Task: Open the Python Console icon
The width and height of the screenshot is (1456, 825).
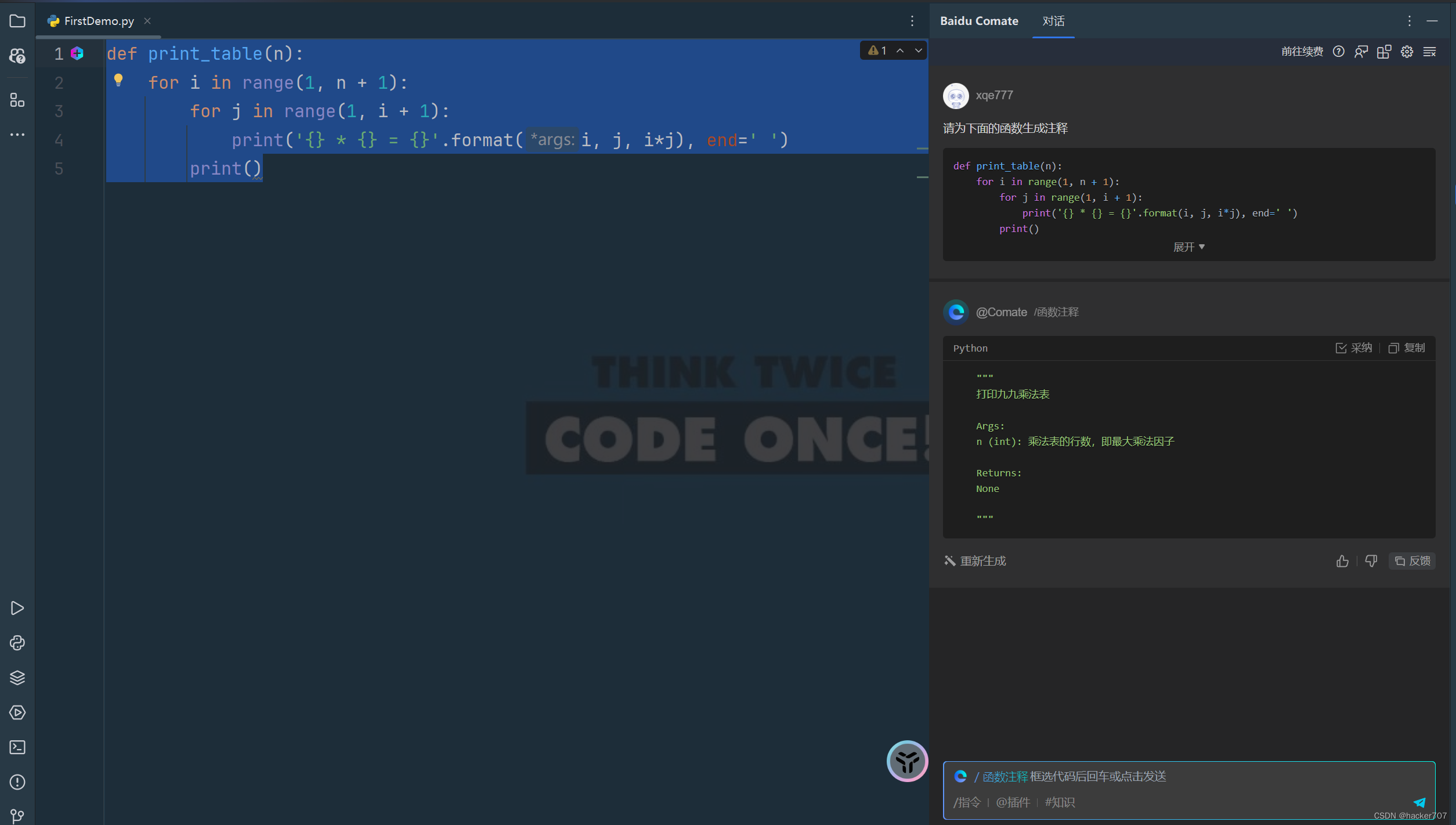Action: click(17, 643)
